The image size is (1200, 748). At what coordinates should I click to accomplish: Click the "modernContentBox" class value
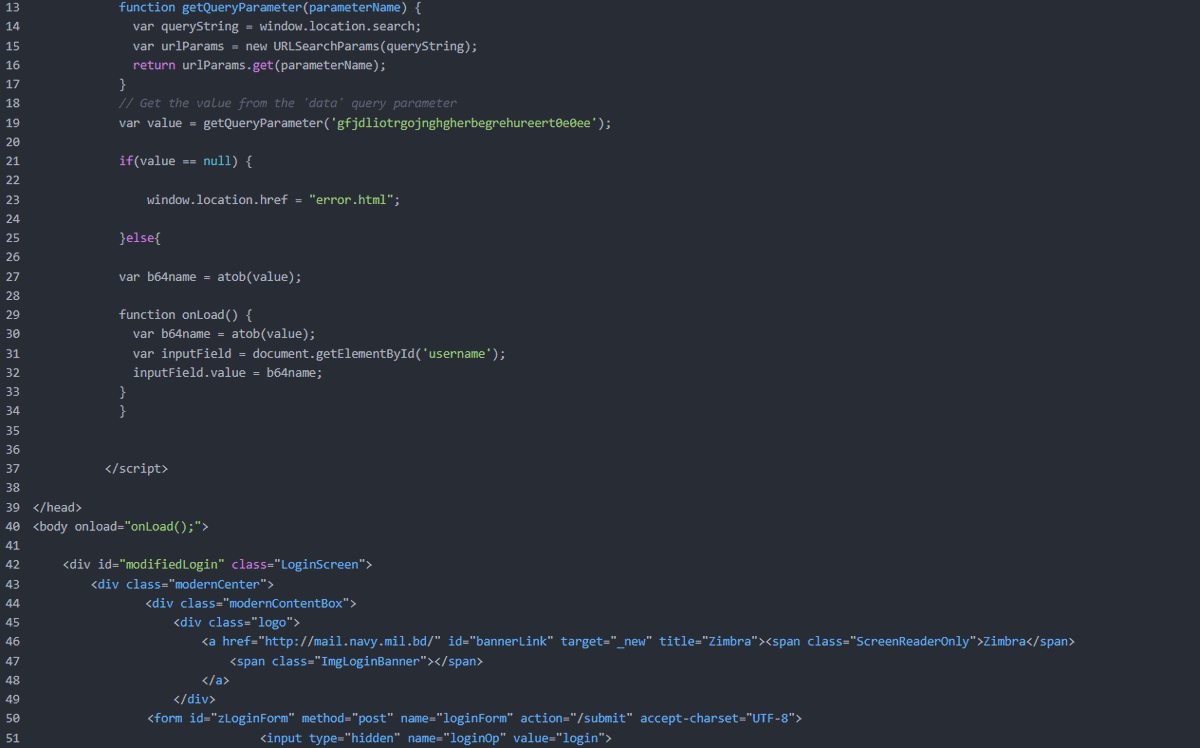tap(287, 604)
